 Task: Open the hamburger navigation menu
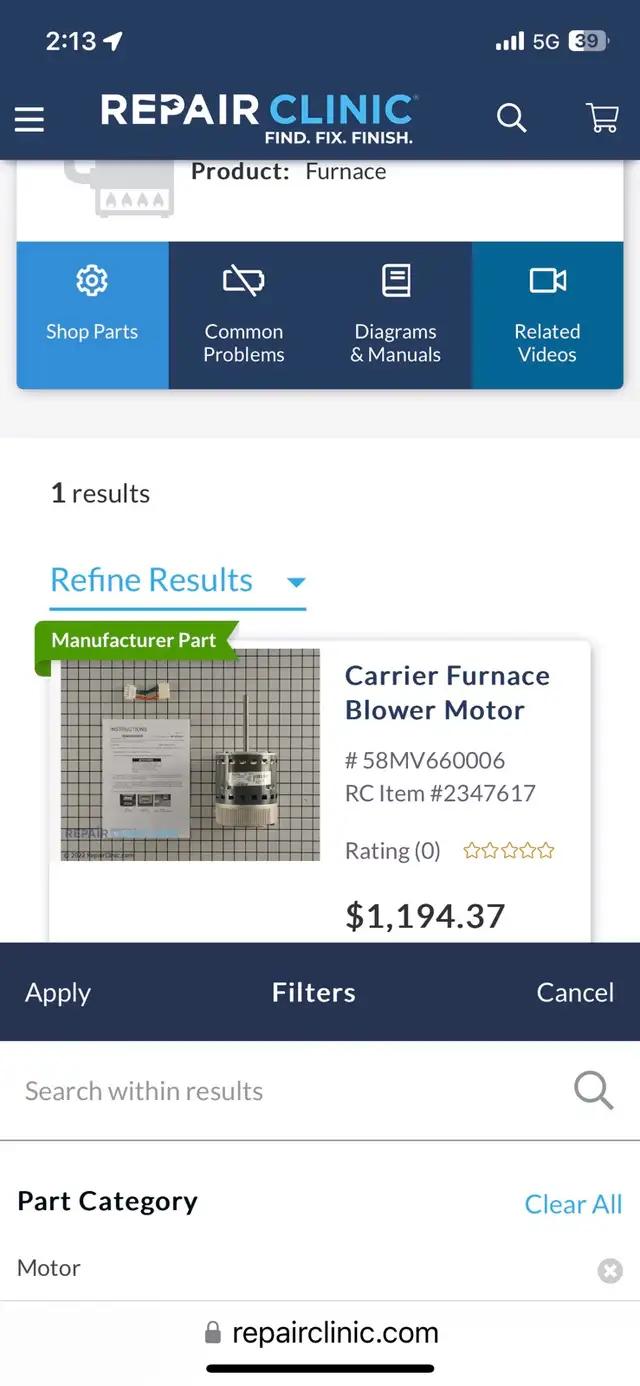click(x=29, y=119)
